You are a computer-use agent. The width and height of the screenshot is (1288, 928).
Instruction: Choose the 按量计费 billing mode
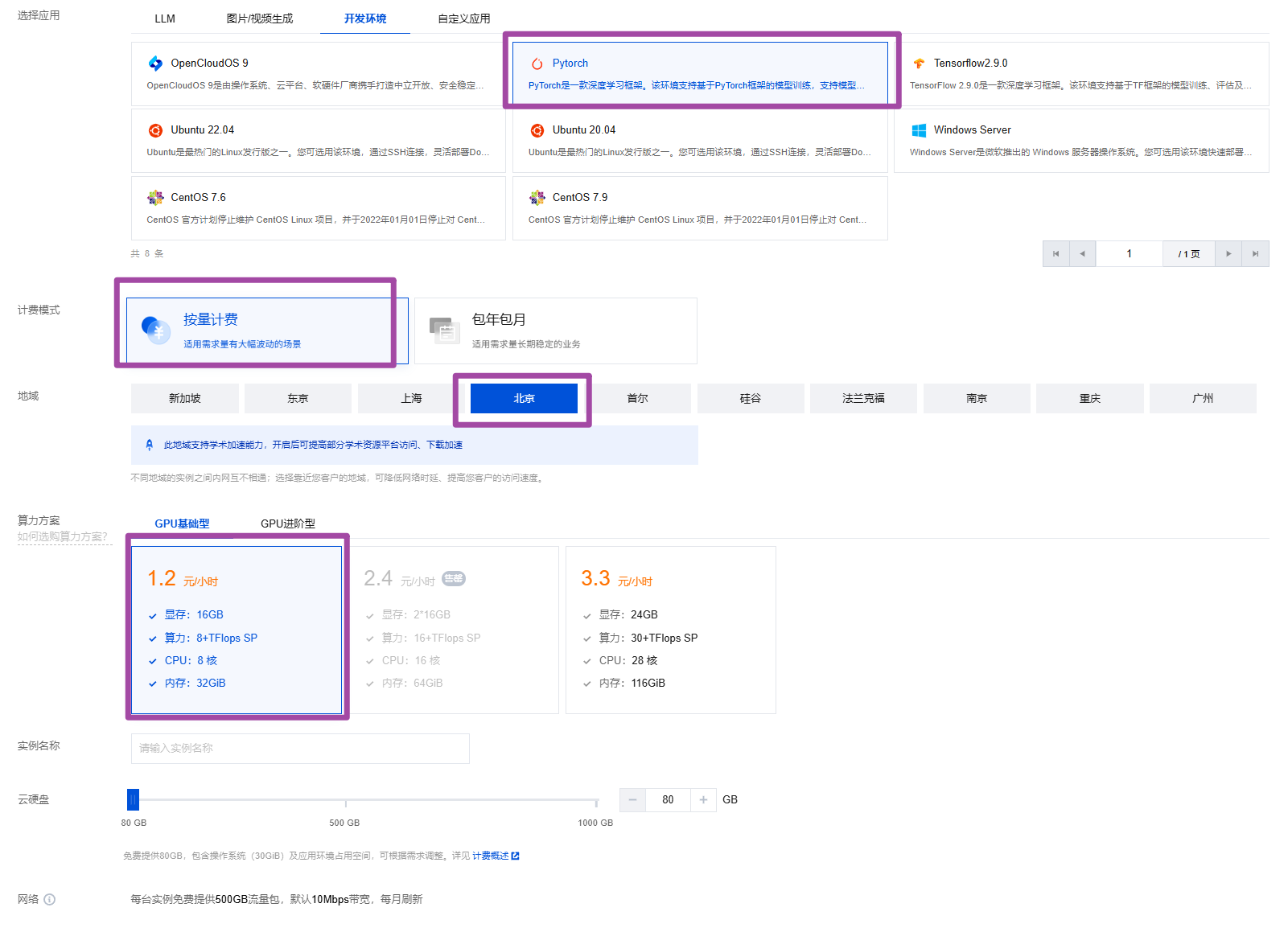[267, 331]
